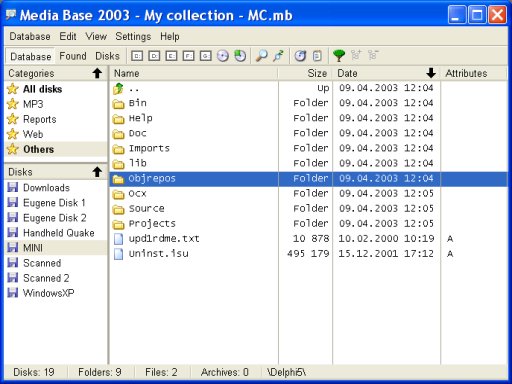512x384 pixels.
Task: Click the star icon next to MP3
Action: click(13, 104)
